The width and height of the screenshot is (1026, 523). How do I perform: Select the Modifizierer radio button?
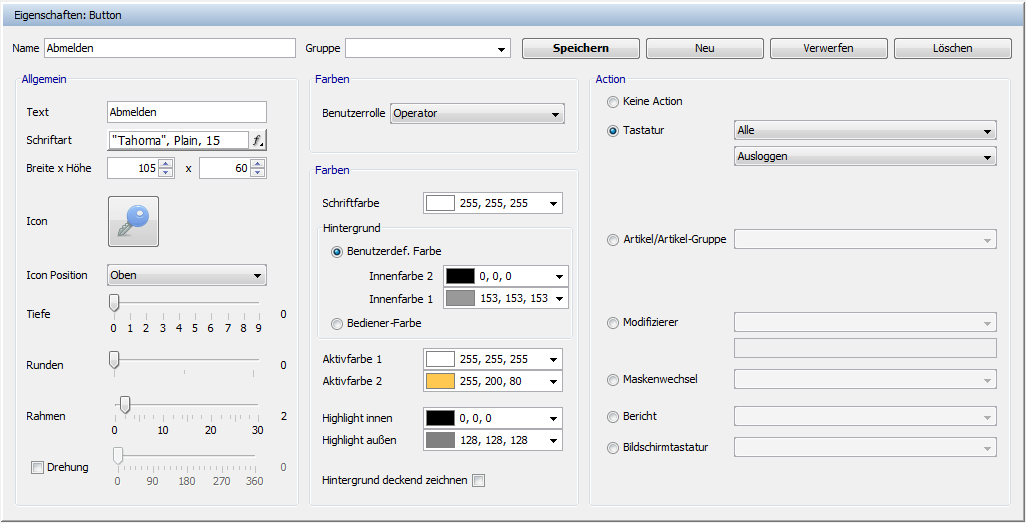(612, 323)
